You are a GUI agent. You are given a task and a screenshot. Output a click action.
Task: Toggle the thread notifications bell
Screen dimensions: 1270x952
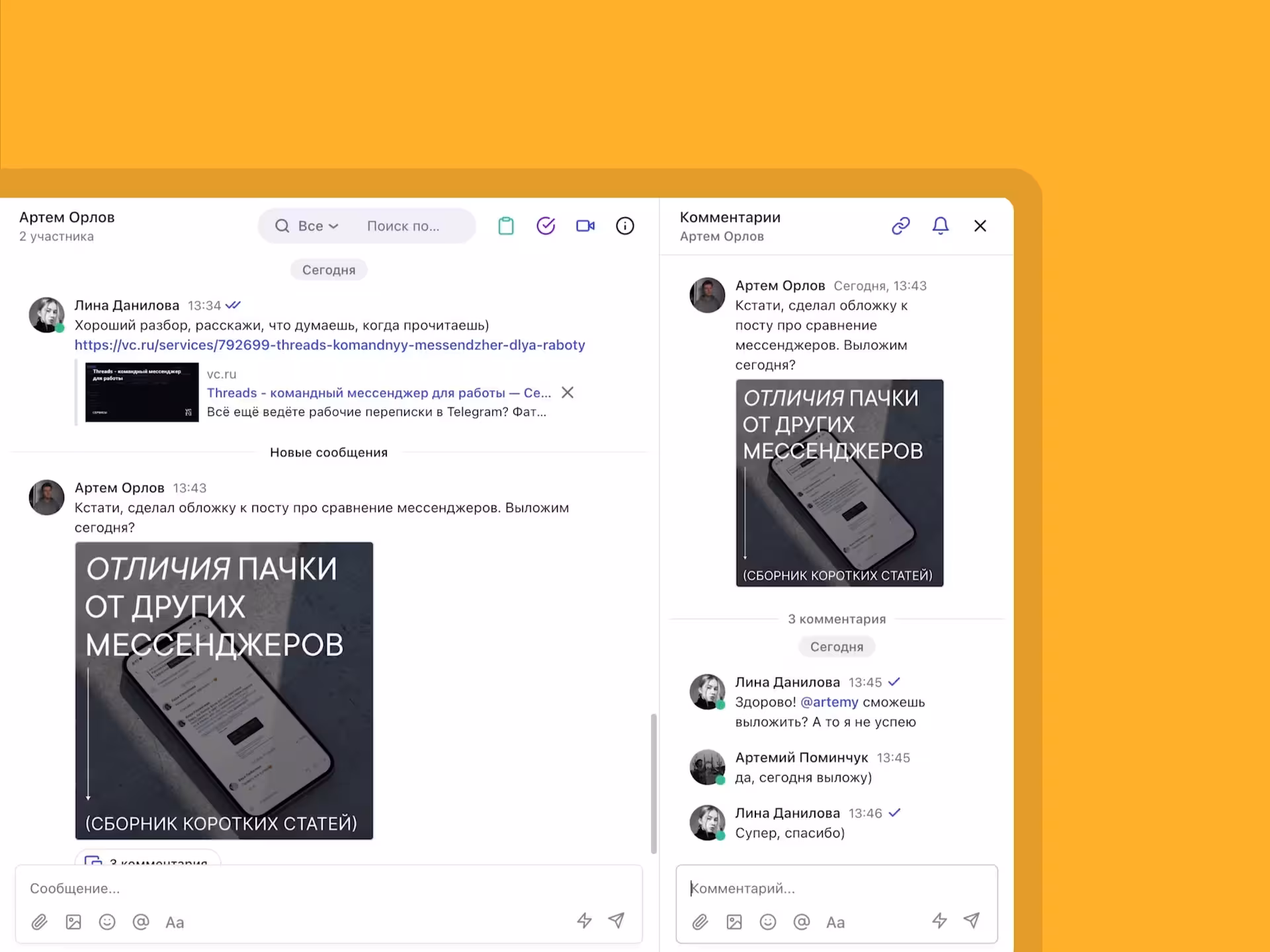(x=940, y=226)
